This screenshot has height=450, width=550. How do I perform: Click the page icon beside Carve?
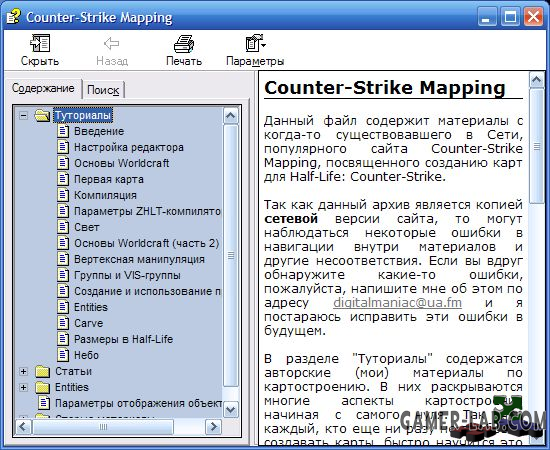63,323
